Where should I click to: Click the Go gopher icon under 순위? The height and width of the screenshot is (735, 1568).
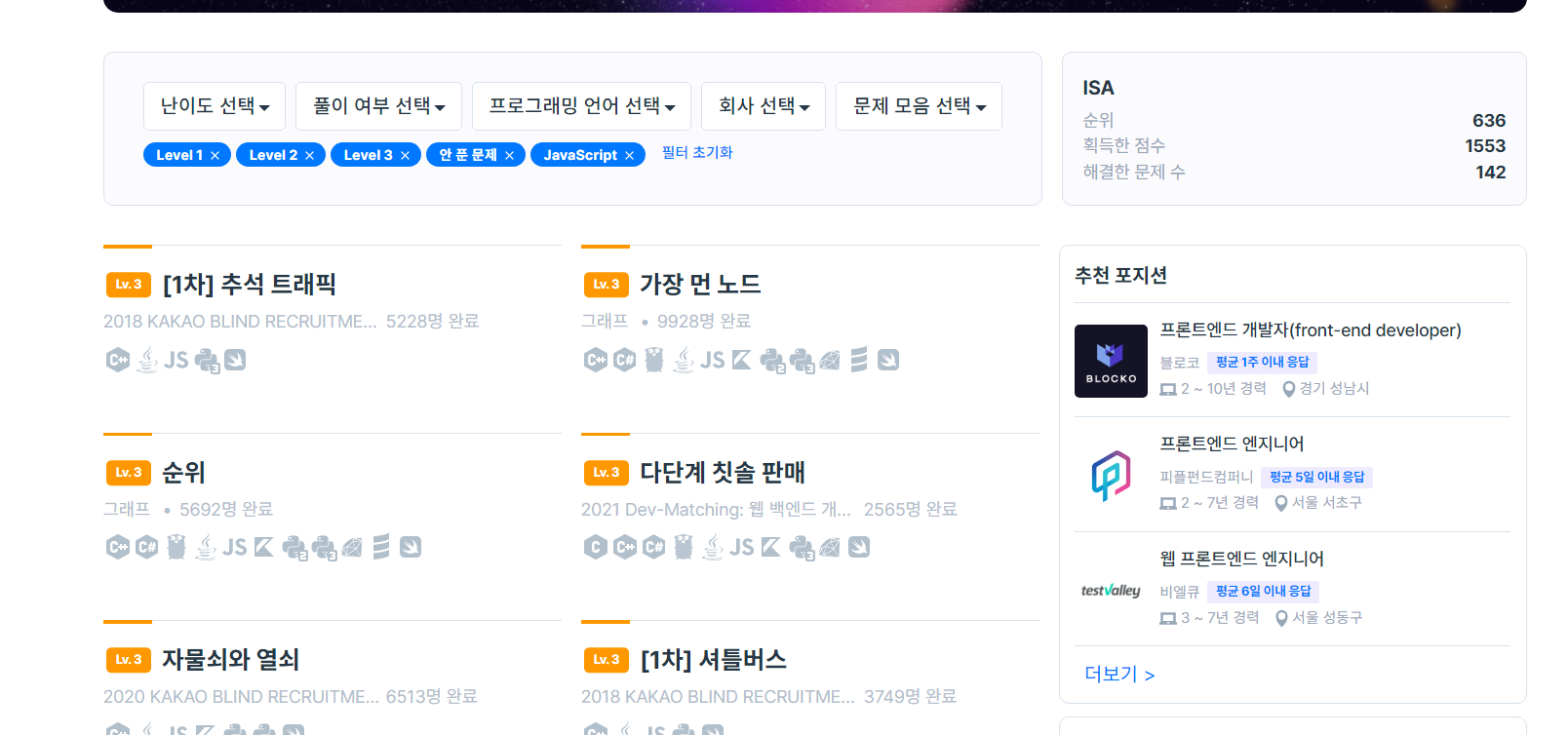tap(176, 547)
